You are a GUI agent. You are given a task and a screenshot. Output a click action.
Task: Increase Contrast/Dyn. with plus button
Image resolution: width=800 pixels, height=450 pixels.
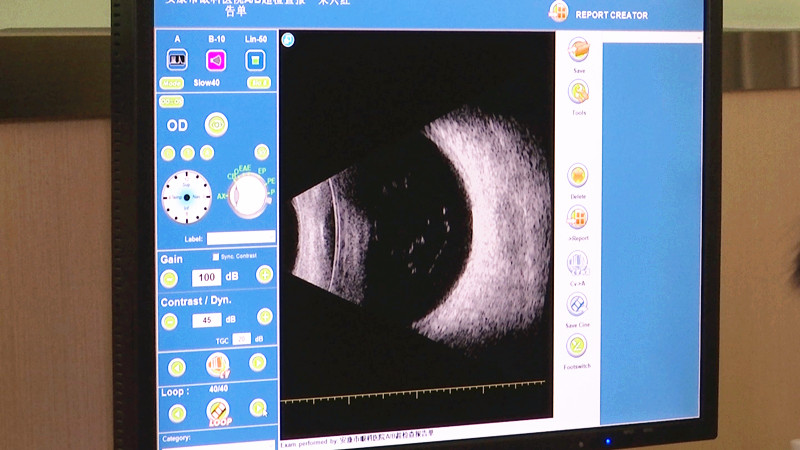click(264, 317)
